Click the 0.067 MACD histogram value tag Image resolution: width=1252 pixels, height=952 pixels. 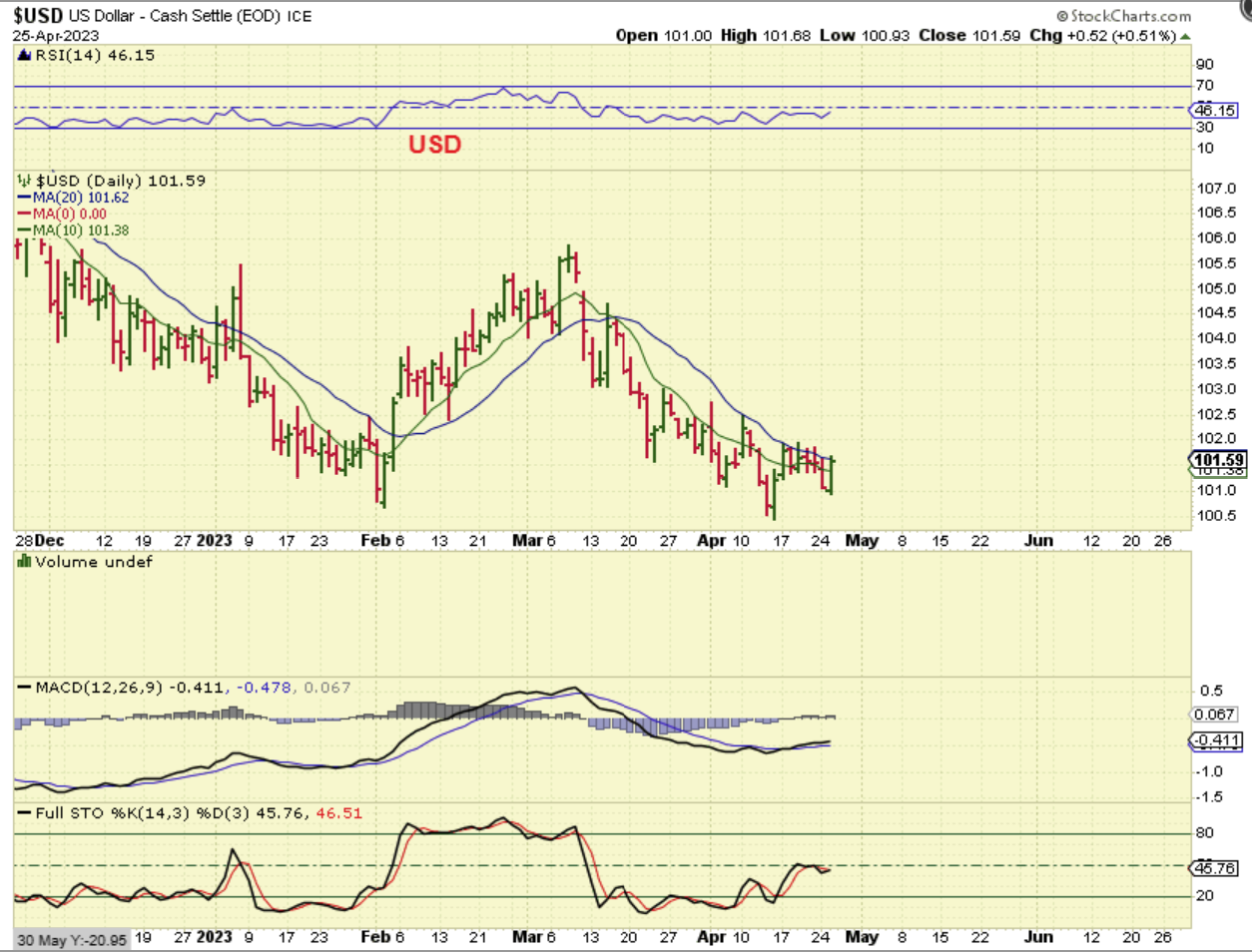tap(1214, 714)
